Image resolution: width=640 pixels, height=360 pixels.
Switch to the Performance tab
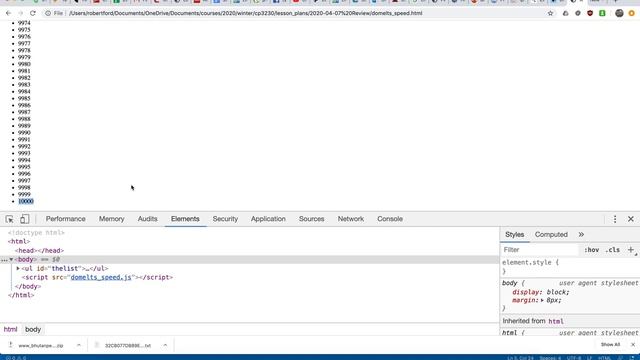coord(65,219)
